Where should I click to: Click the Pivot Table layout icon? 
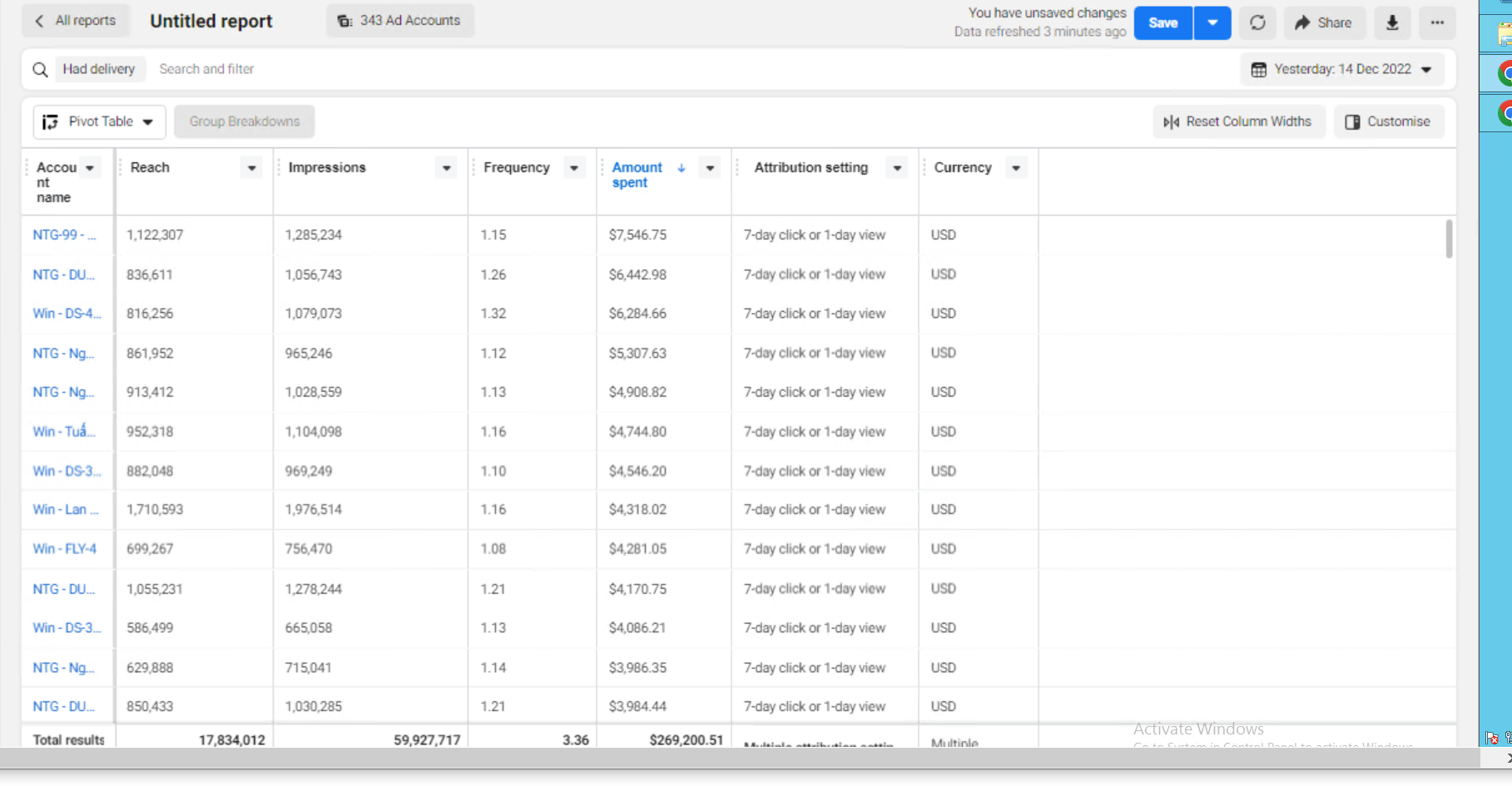[50, 122]
